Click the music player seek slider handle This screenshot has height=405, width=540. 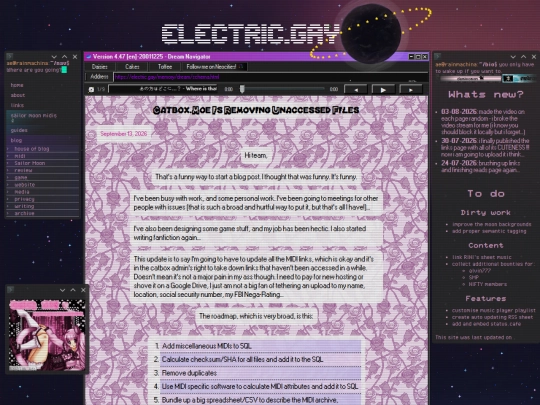click(x=242, y=89)
